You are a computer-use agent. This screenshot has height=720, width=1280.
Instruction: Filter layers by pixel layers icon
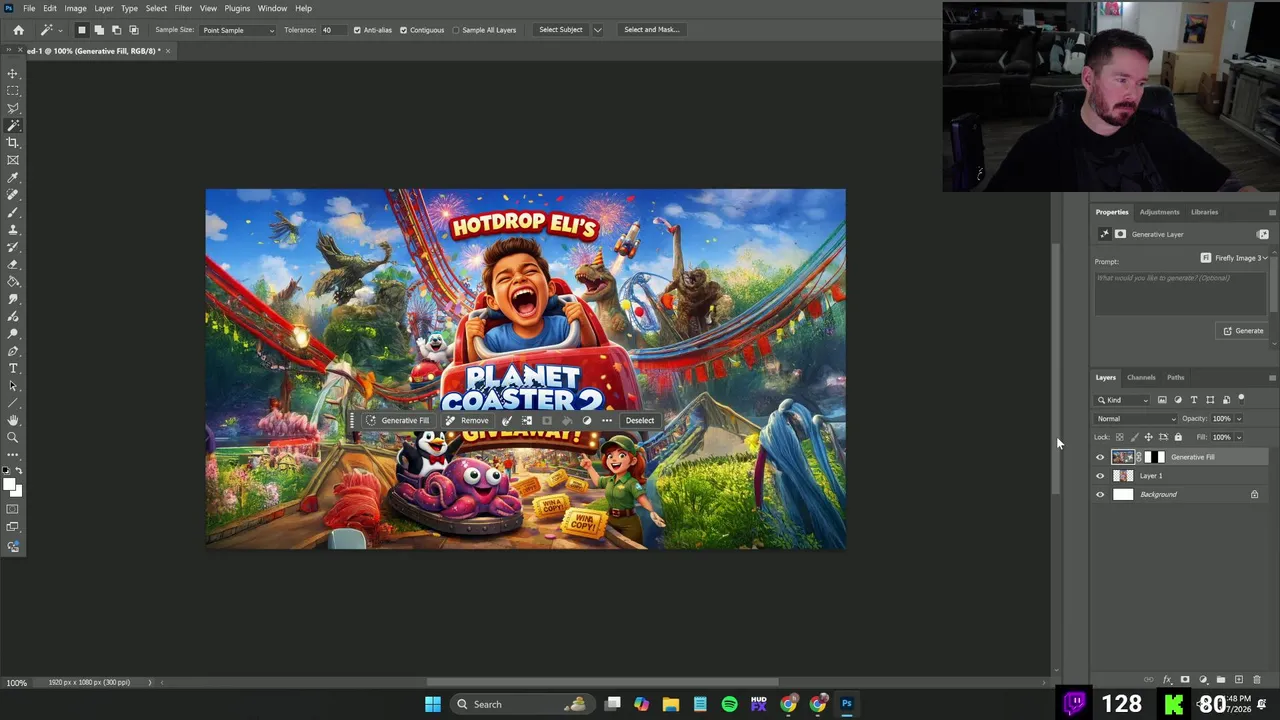(1161, 400)
